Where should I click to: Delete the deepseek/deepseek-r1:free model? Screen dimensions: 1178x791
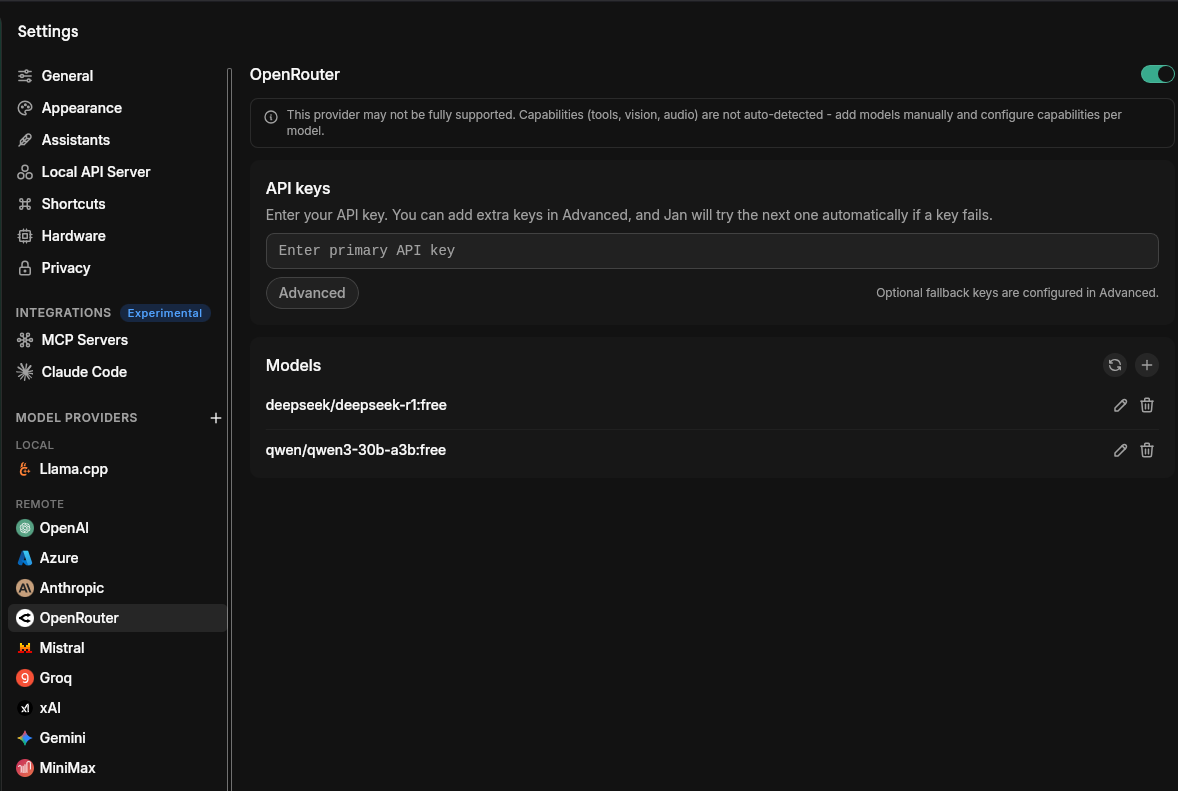tap(1146, 406)
